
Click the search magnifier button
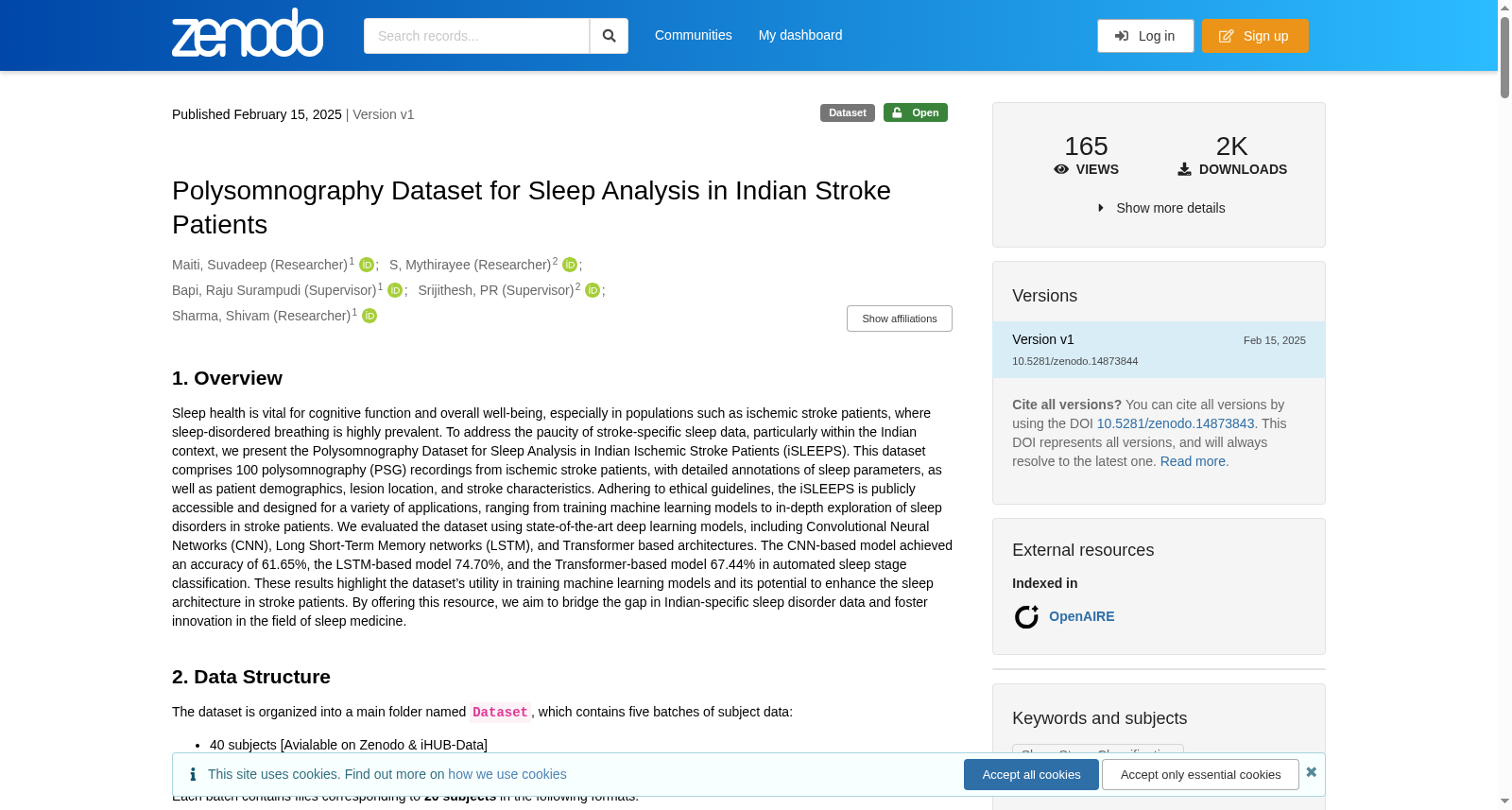coord(609,36)
